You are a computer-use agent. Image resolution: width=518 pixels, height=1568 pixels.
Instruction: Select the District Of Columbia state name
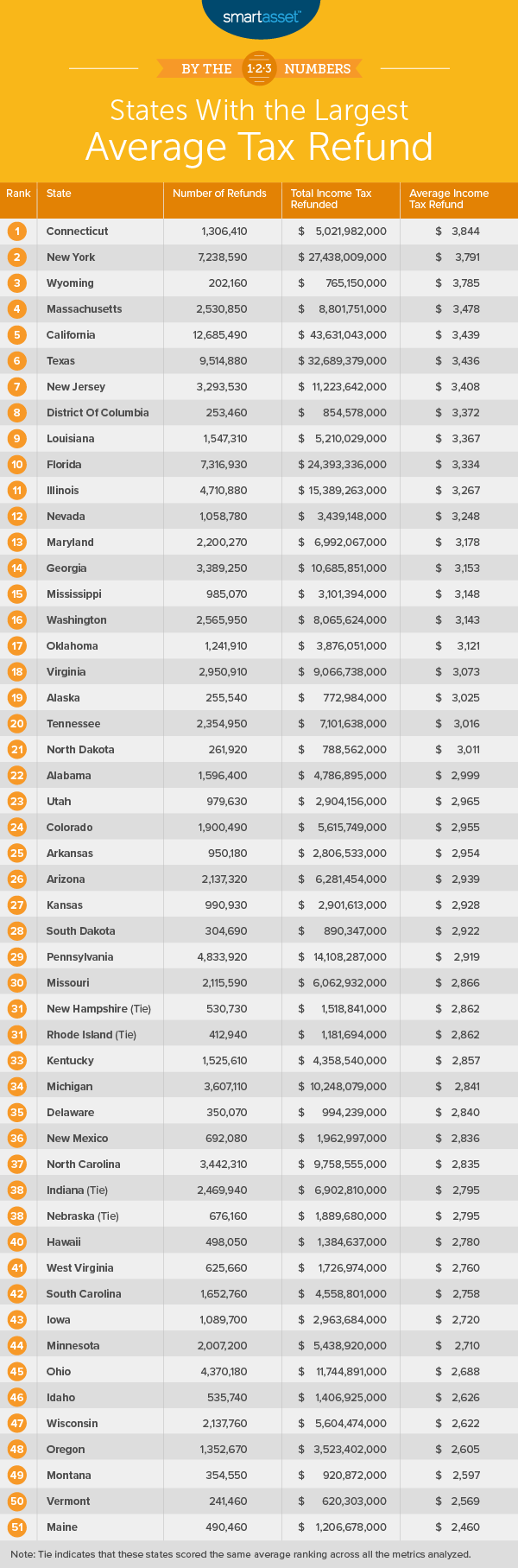(98, 413)
